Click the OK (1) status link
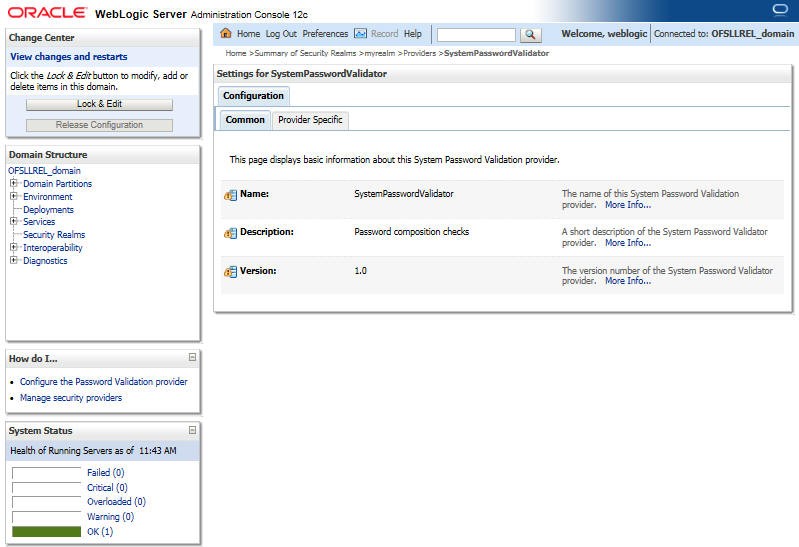799x547 pixels. (100, 532)
